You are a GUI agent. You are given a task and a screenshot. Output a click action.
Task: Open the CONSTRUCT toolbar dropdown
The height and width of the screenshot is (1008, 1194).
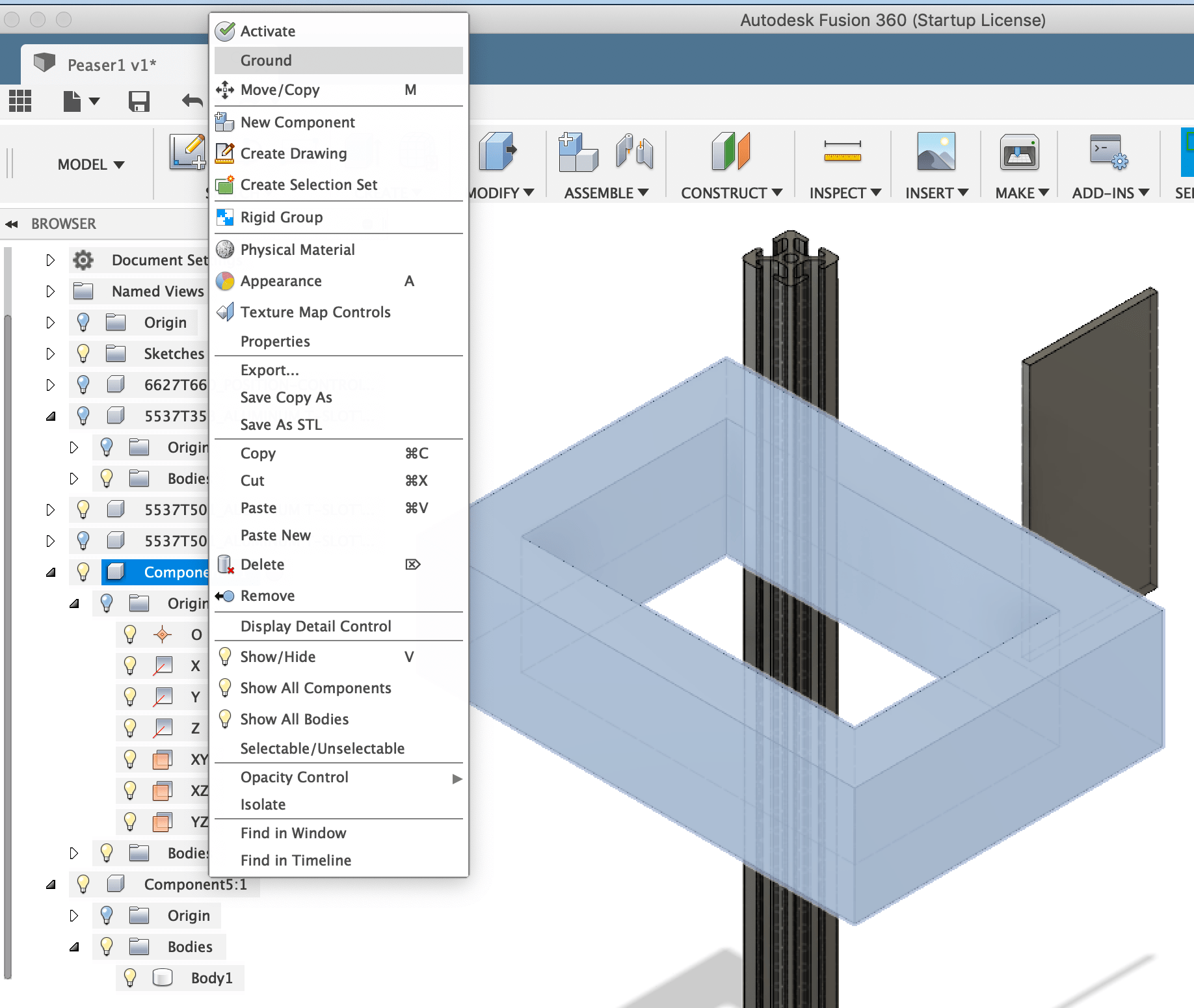[x=732, y=193]
